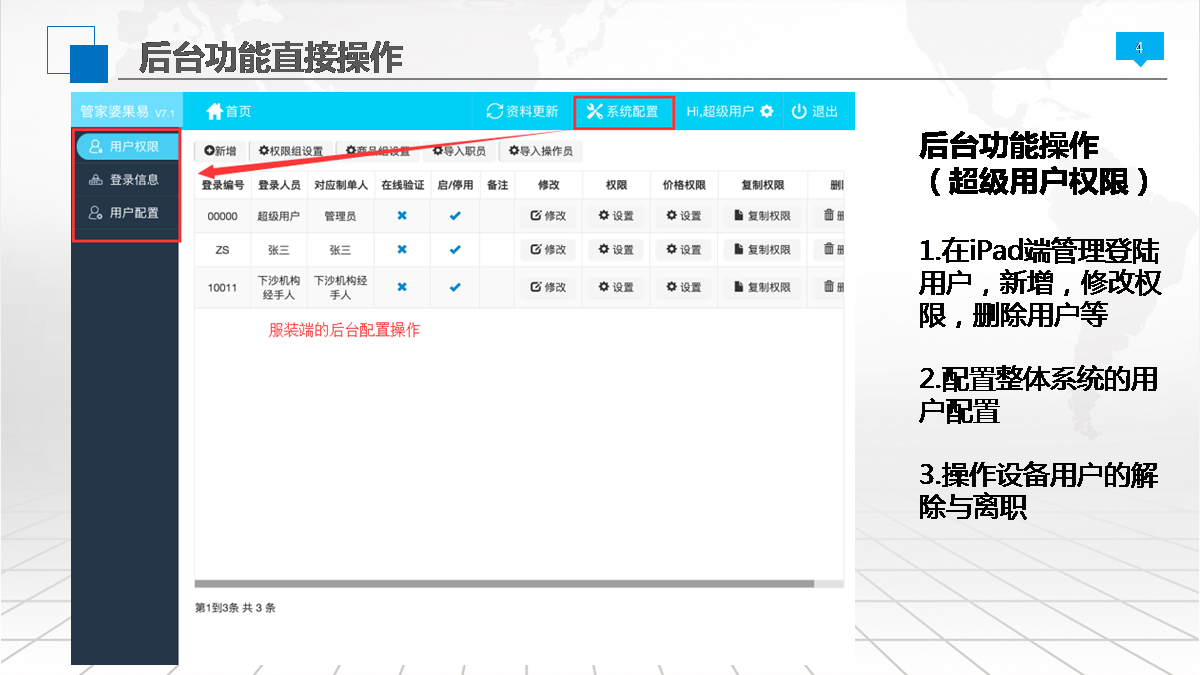Click 修改 button for 超级用户 row

pos(548,216)
